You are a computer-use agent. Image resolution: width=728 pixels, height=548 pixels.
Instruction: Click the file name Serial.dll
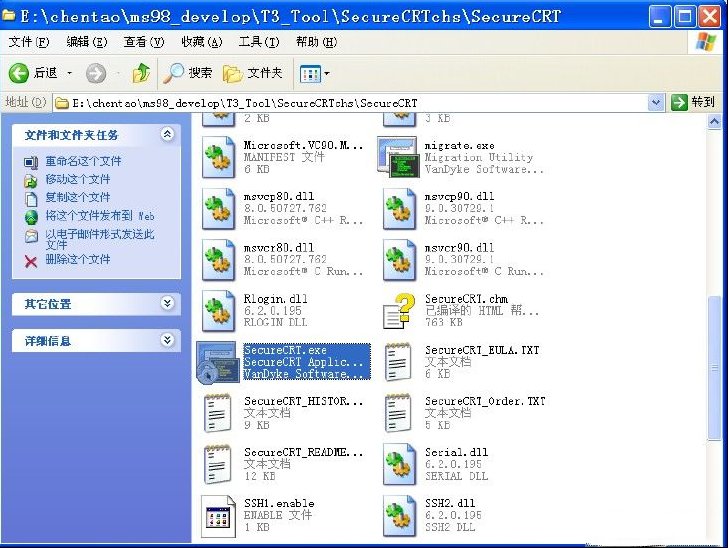tap(456, 452)
